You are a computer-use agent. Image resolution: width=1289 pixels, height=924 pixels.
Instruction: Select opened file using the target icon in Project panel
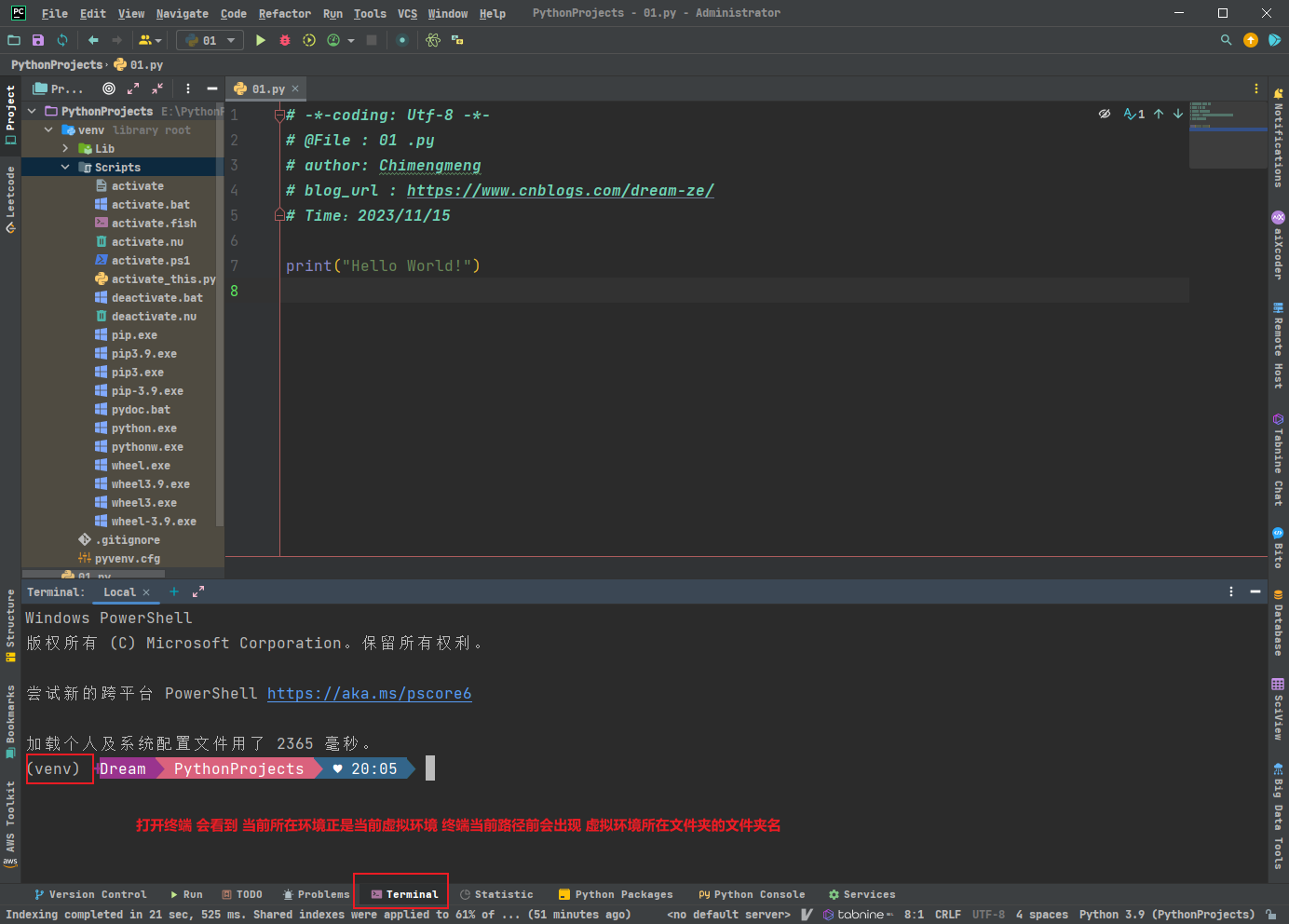coord(109,88)
